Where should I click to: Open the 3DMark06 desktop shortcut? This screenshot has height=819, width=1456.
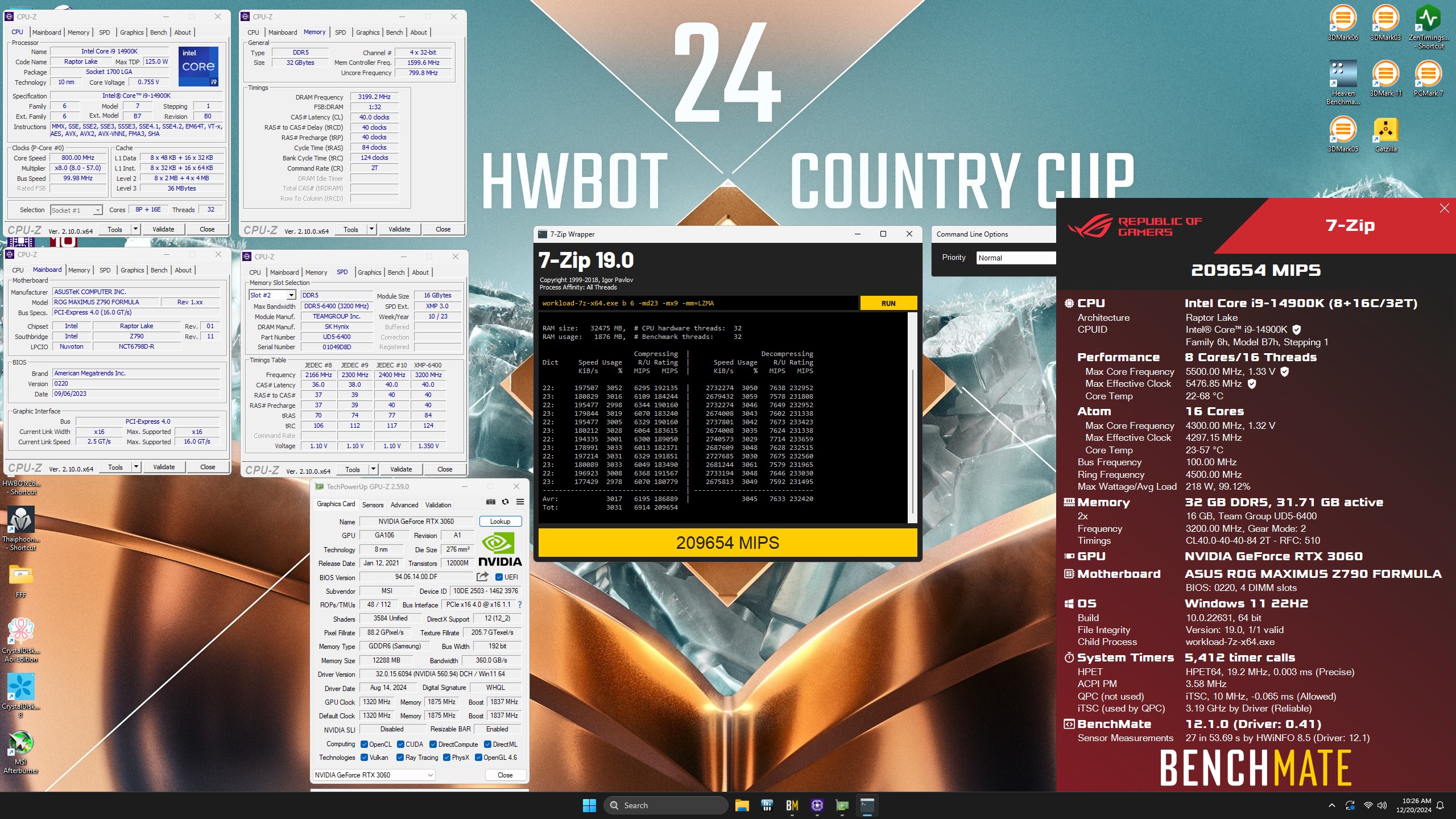click(x=1343, y=23)
